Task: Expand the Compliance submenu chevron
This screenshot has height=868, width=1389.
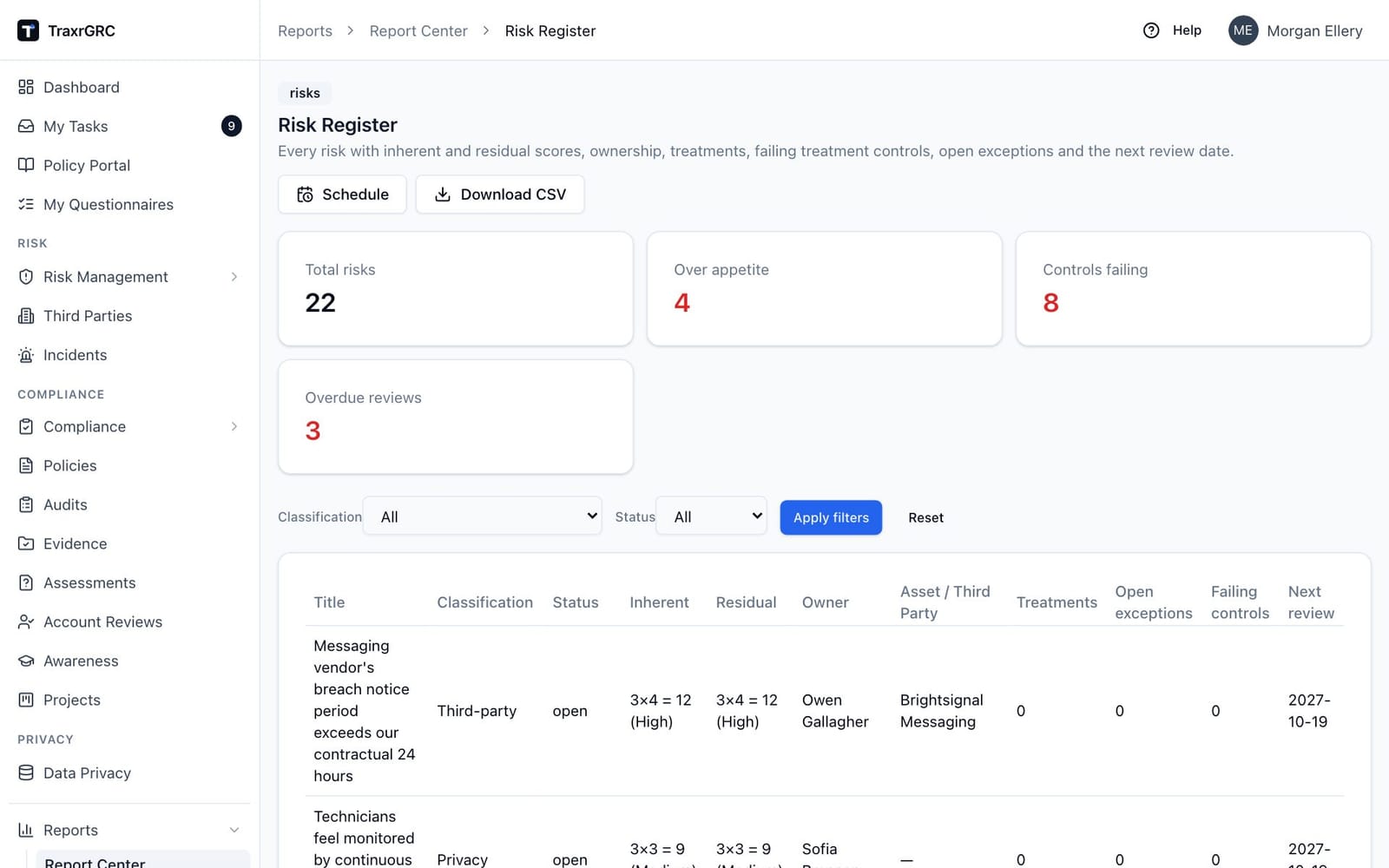Action: click(234, 426)
